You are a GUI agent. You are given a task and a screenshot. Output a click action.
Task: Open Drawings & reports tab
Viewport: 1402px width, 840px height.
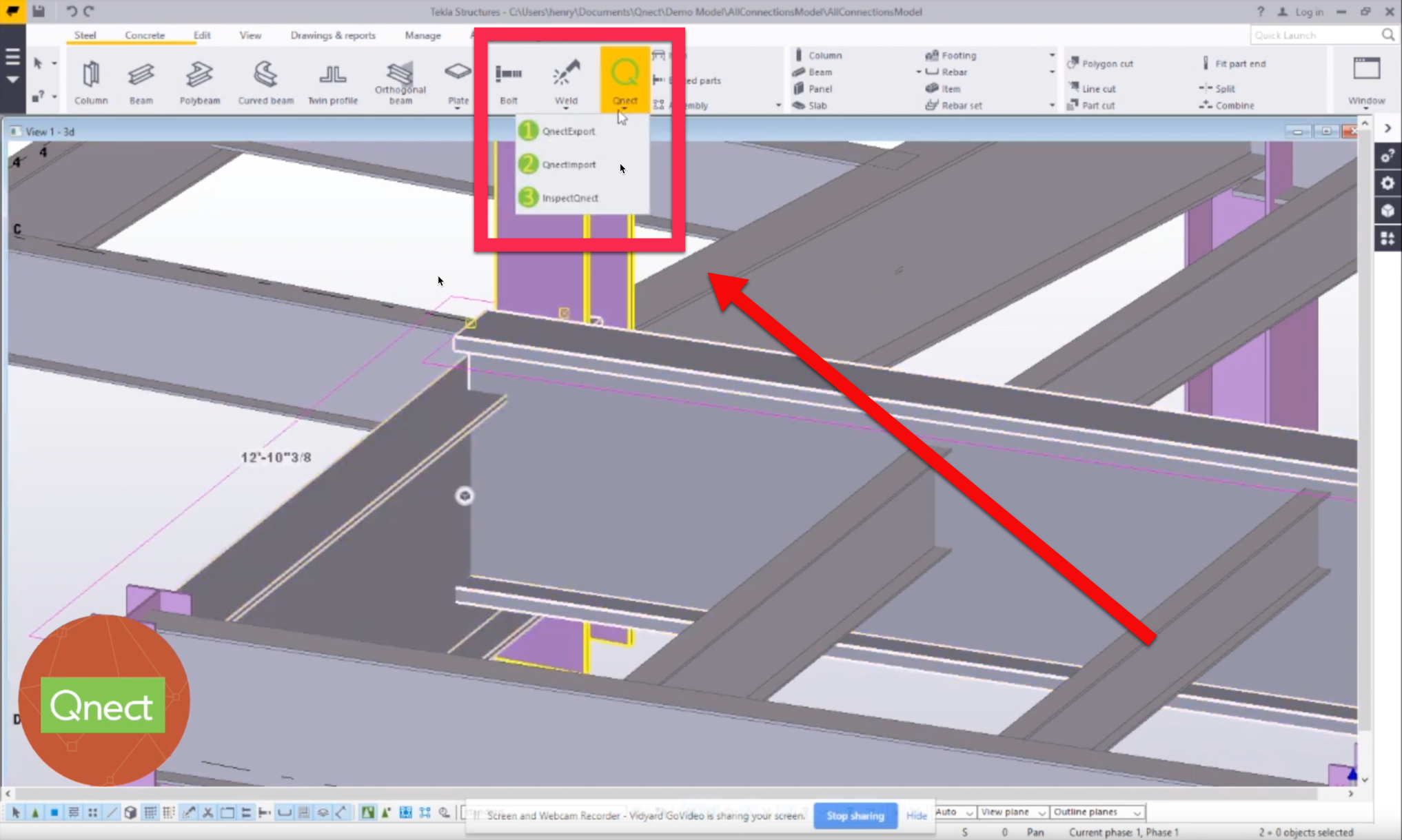tap(333, 35)
